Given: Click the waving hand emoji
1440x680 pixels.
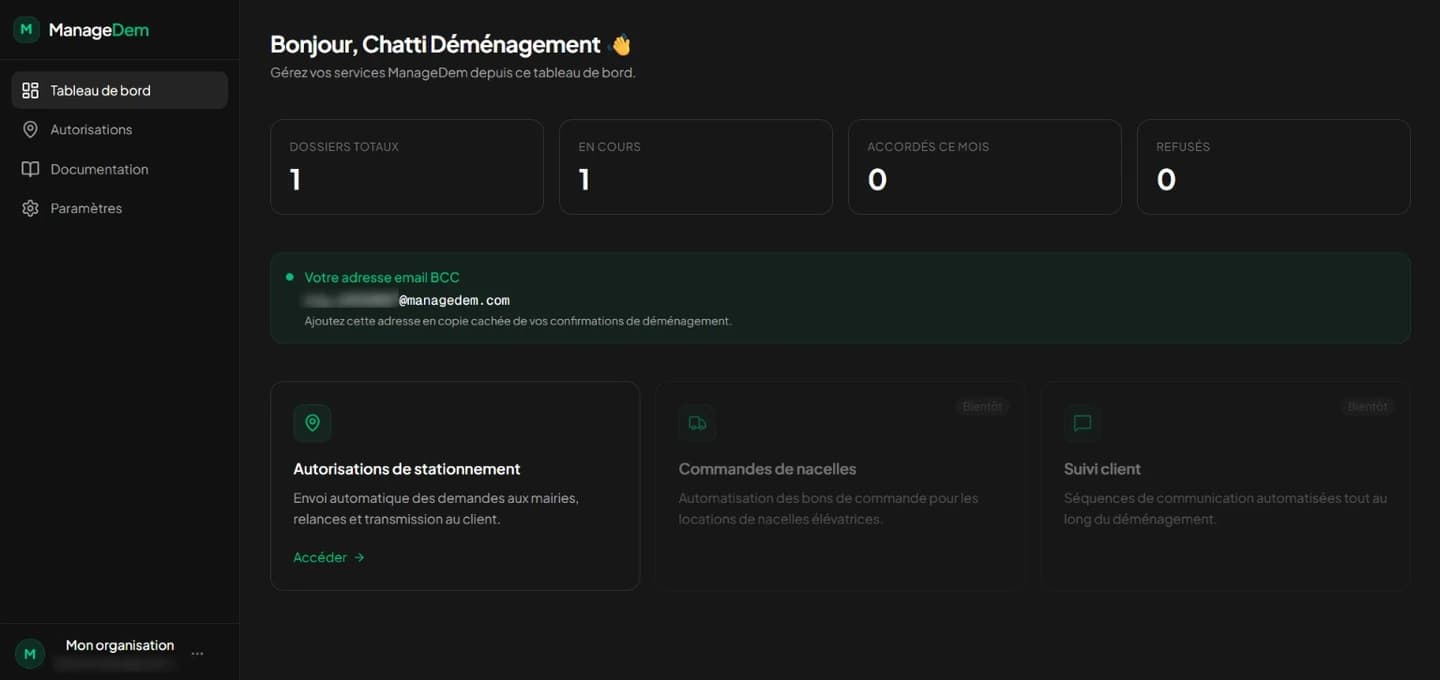Looking at the screenshot, I should point(620,45).
